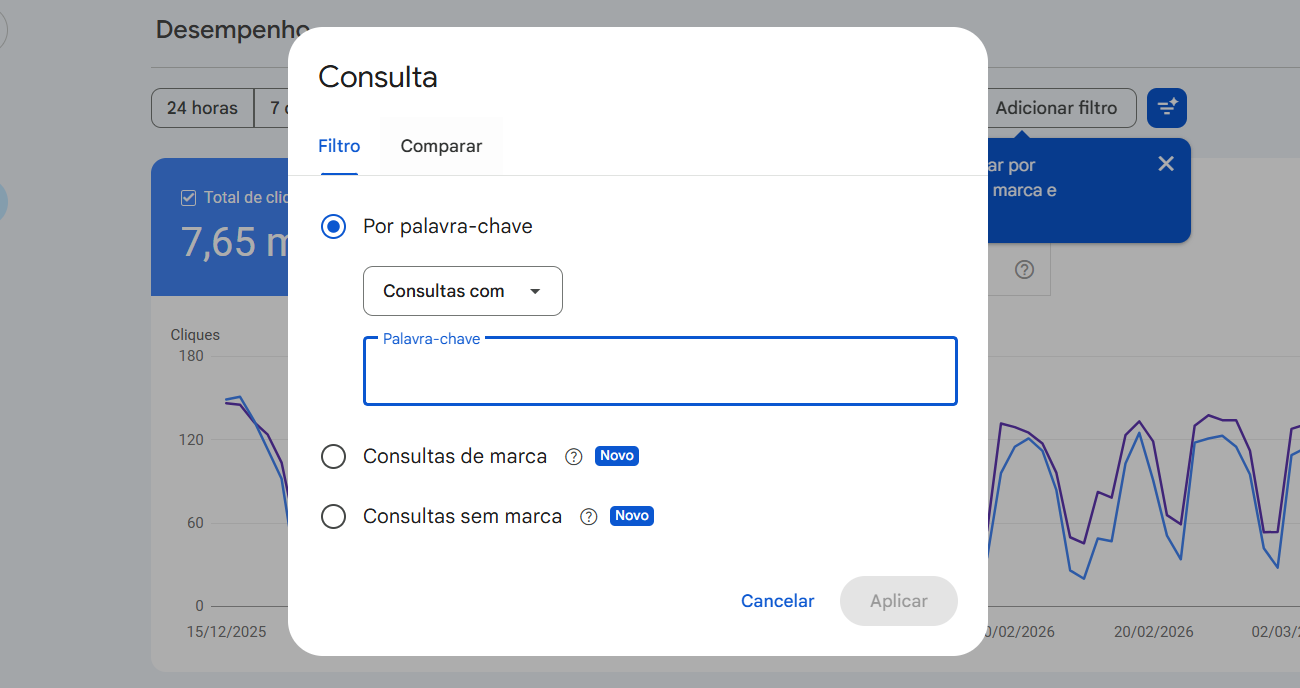Open help icon beside Consultas de marca
Screen dimensions: 1300x688
[x=573, y=456]
